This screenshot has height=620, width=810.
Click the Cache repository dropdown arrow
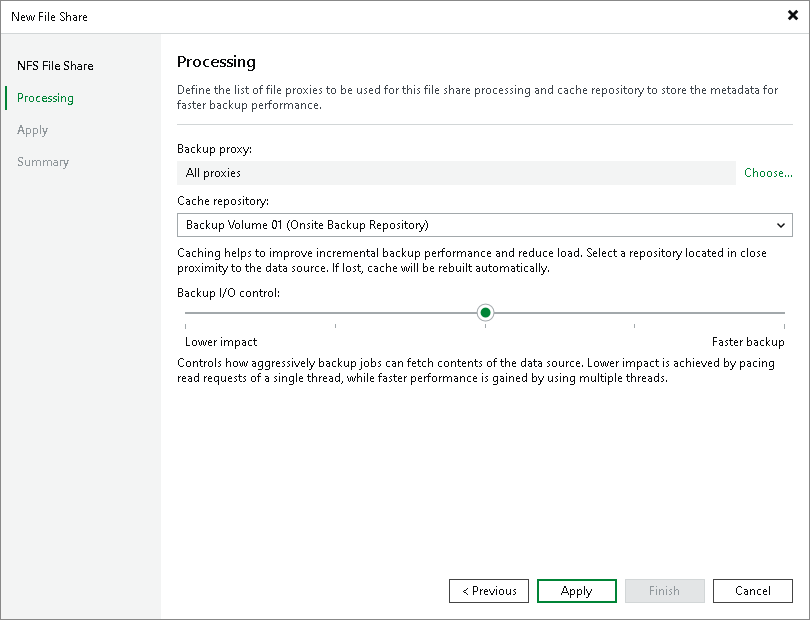pos(781,225)
